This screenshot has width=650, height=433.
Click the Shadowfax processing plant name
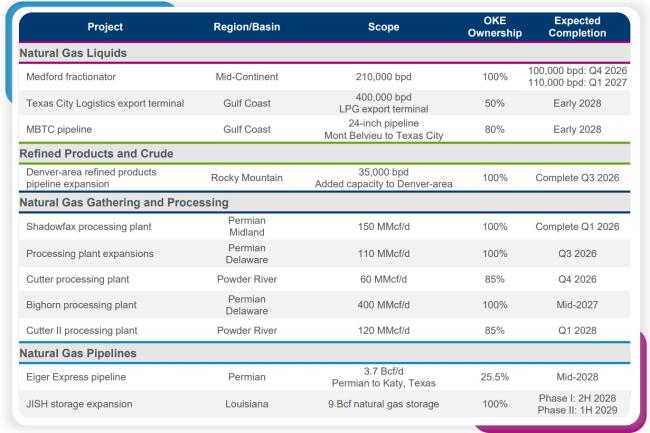pyautogui.click(x=89, y=227)
